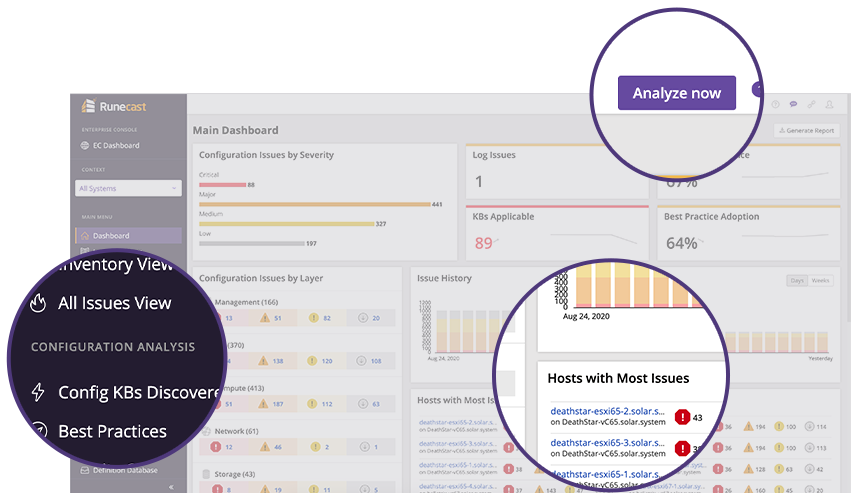
Task: Click the lightning bolt icon beside Config KBs Discovered
Action: point(38,392)
